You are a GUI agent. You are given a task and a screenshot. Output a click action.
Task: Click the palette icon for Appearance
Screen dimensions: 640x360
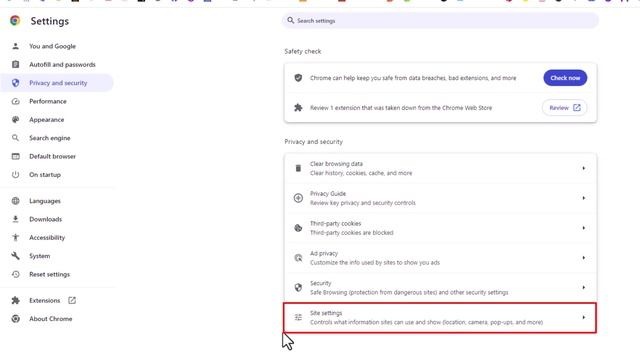(16, 120)
